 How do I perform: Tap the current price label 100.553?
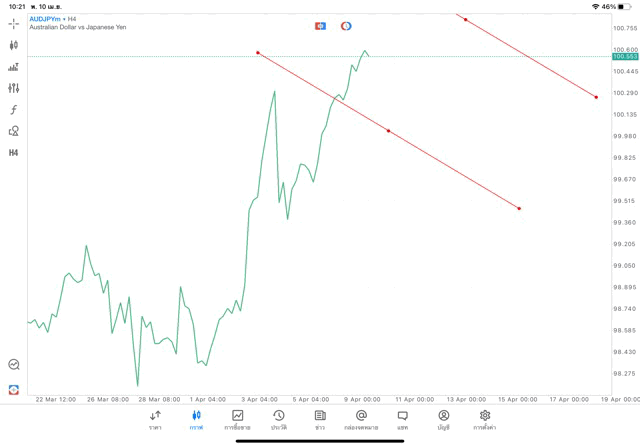click(x=625, y=57)
